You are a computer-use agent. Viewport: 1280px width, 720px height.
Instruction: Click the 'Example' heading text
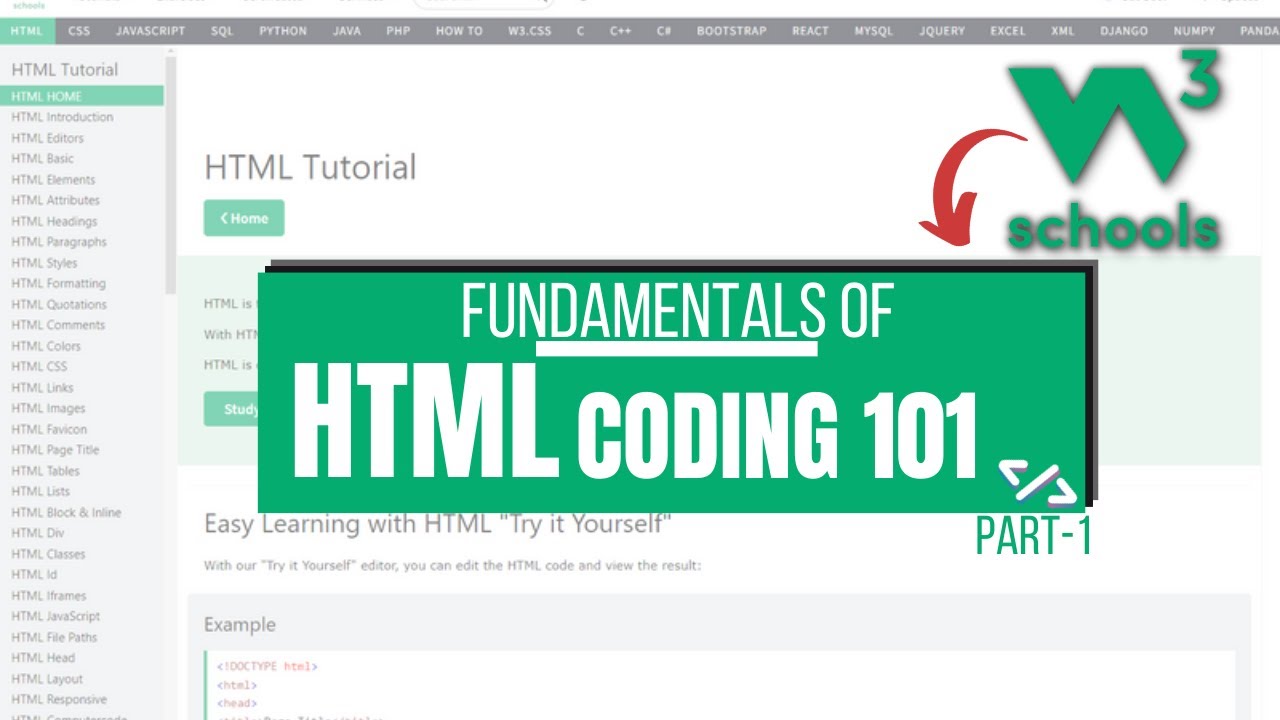tap(240, 625)
